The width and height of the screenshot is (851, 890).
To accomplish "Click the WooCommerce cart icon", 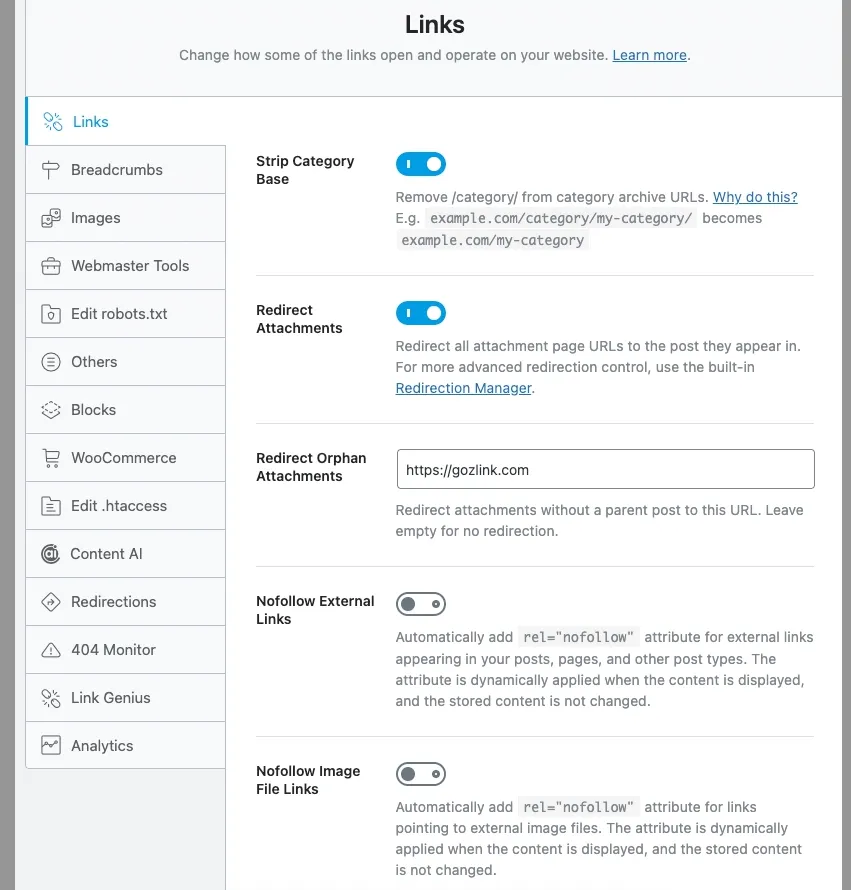I will point(51,458).
